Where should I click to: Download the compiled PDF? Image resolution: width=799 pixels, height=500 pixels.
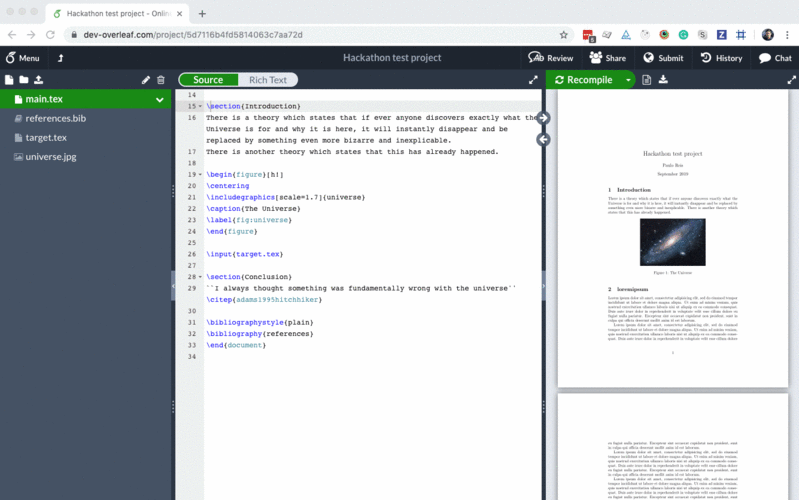(663, 80)
